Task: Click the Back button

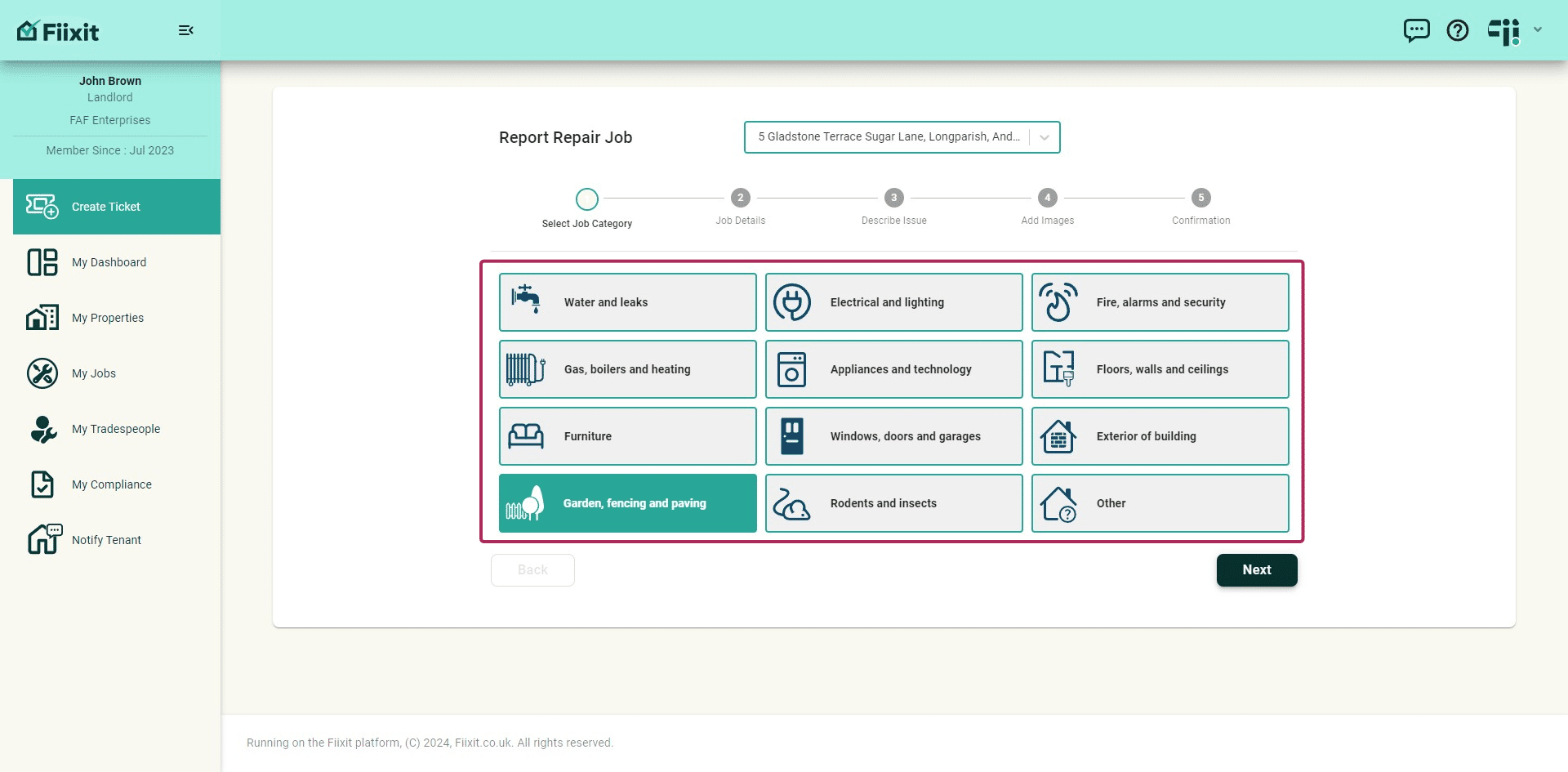Action: 532,570
